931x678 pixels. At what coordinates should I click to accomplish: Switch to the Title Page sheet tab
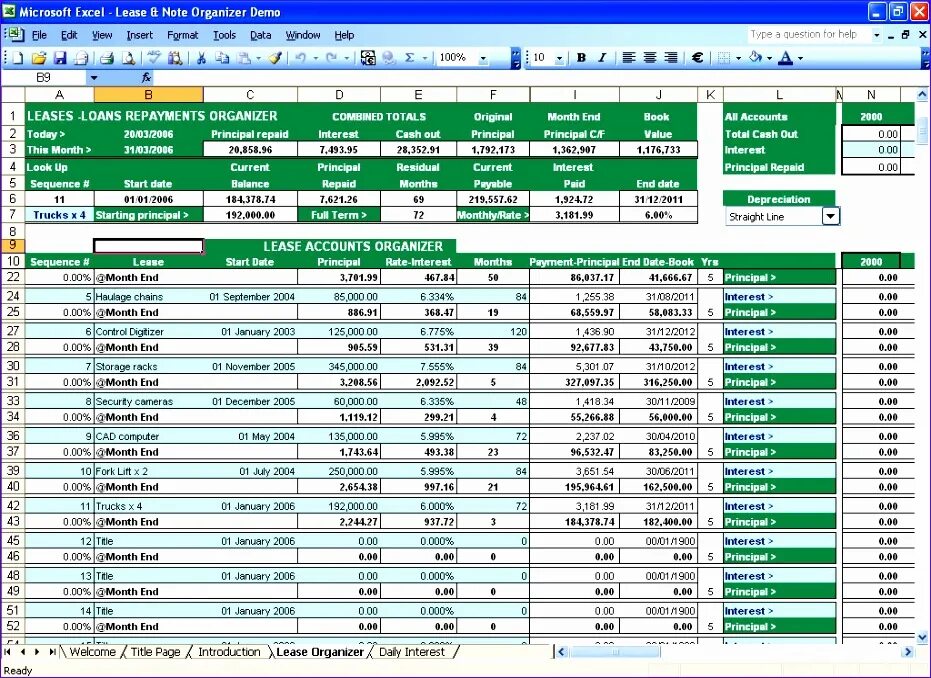click(x=155, y=652)
